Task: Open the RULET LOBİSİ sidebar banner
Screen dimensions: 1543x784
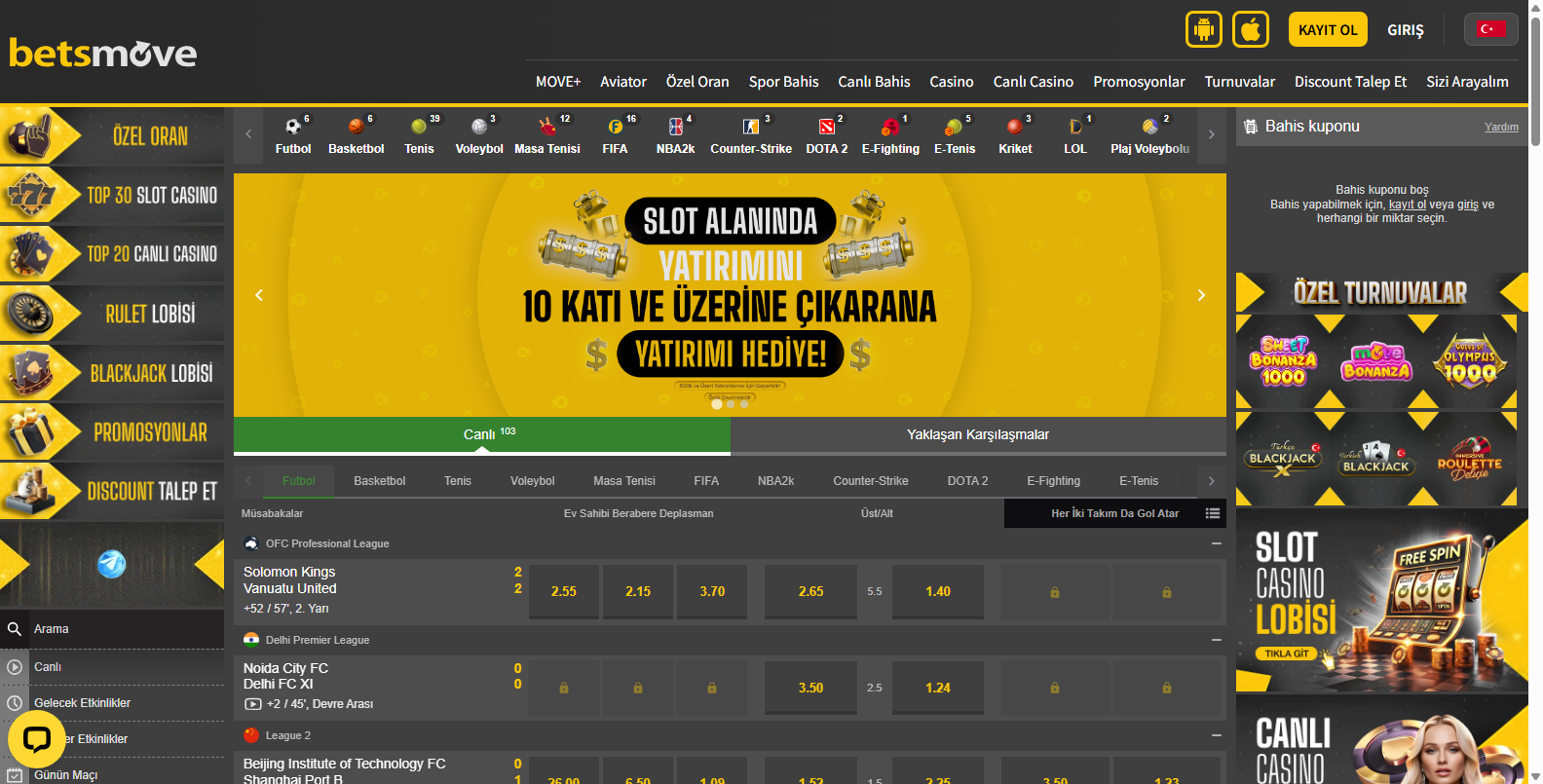Action: tap(112, 313)
